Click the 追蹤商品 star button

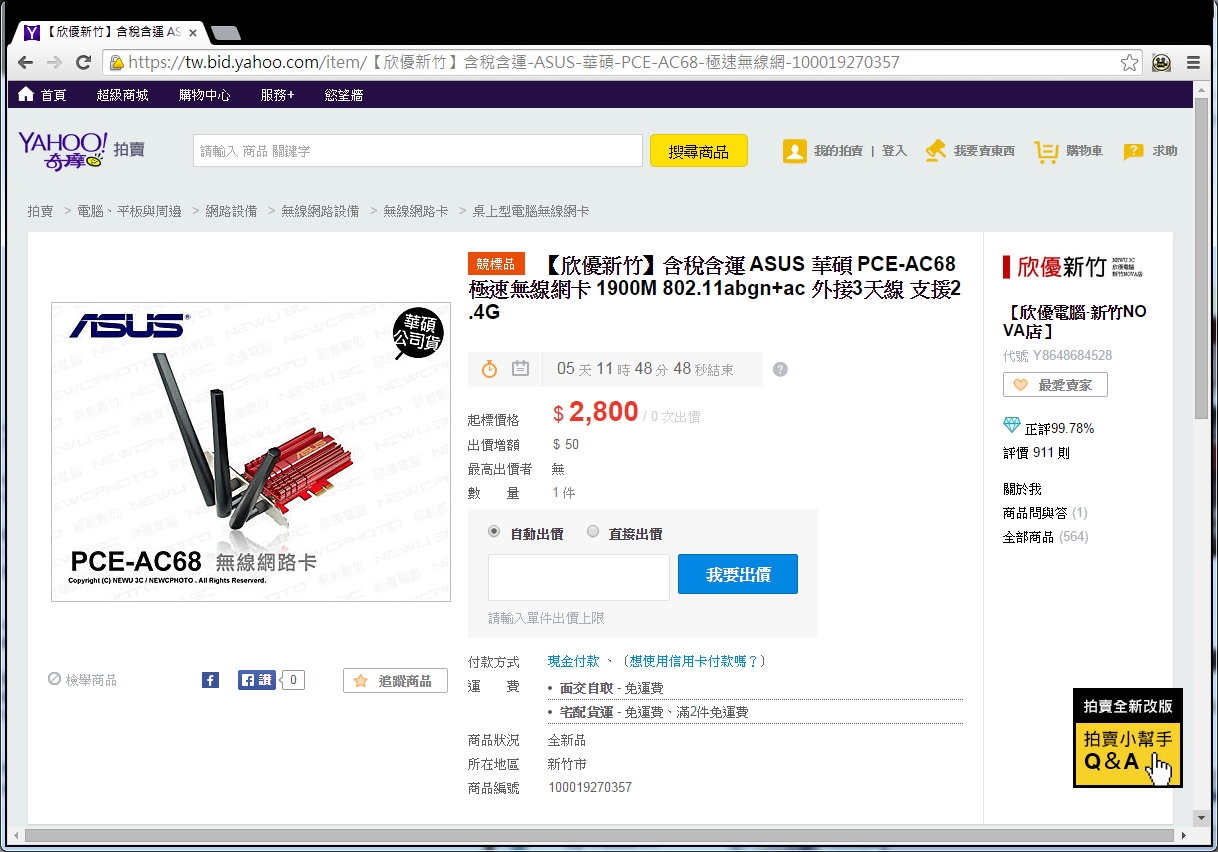pos(395,681)
